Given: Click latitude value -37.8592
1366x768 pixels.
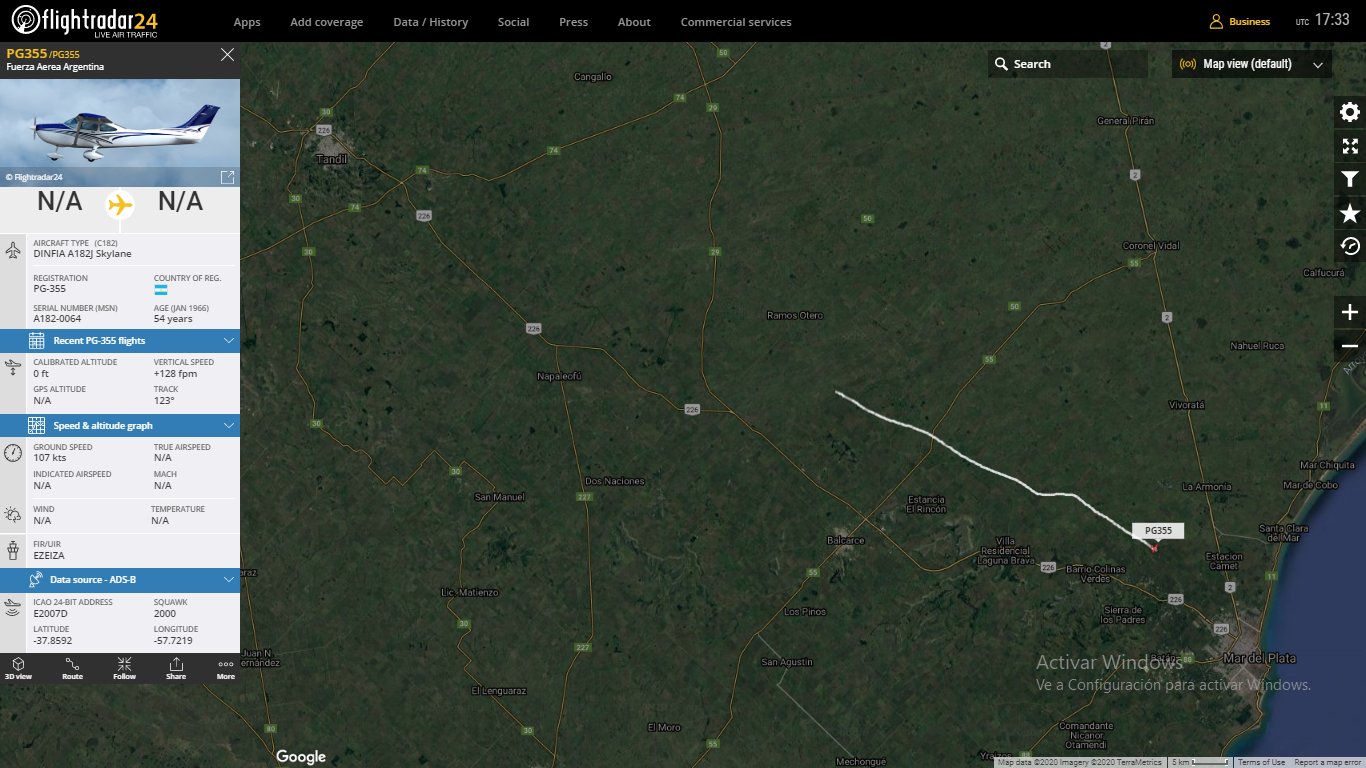Looking at the screenshot, I should [53, 640].
